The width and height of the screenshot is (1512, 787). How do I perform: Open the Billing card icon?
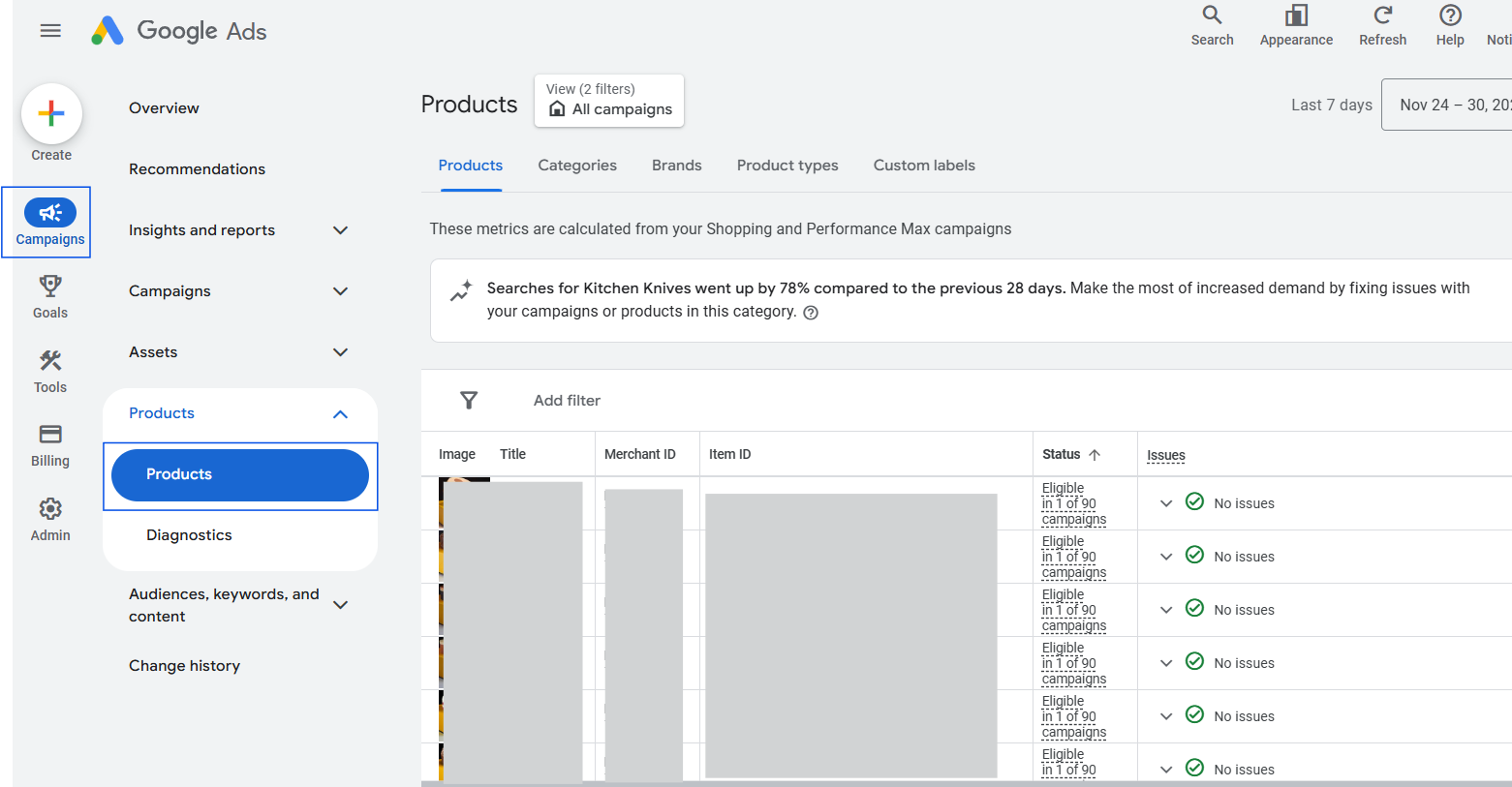pos(50,434)
